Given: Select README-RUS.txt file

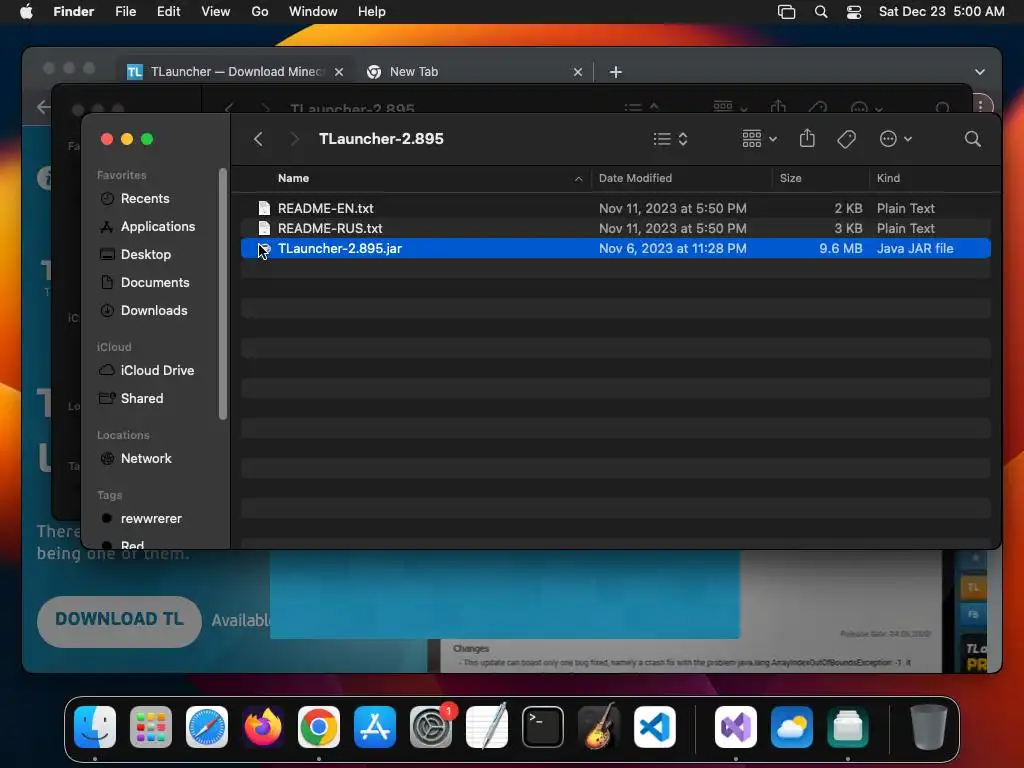Looking at the screenshot, I should click(x=615, y=229).
